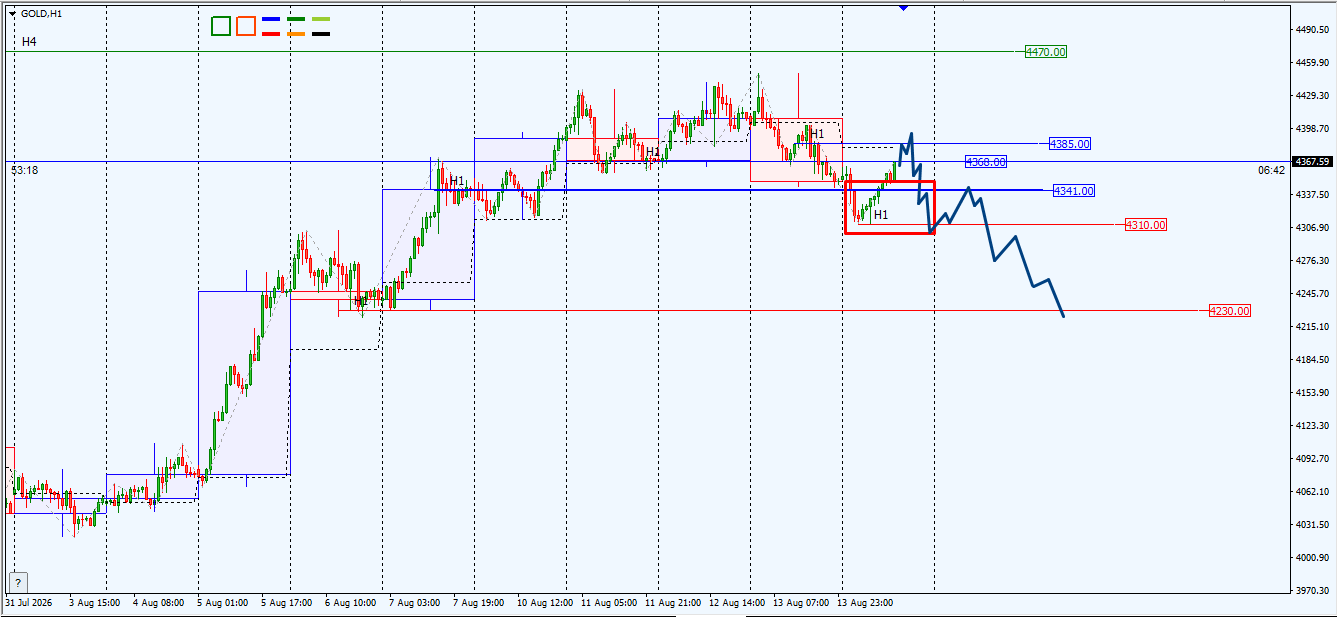Click the 4184.50 price axis value
The height and width of the screenshot is (617, 1337).
click(1311, 360)
